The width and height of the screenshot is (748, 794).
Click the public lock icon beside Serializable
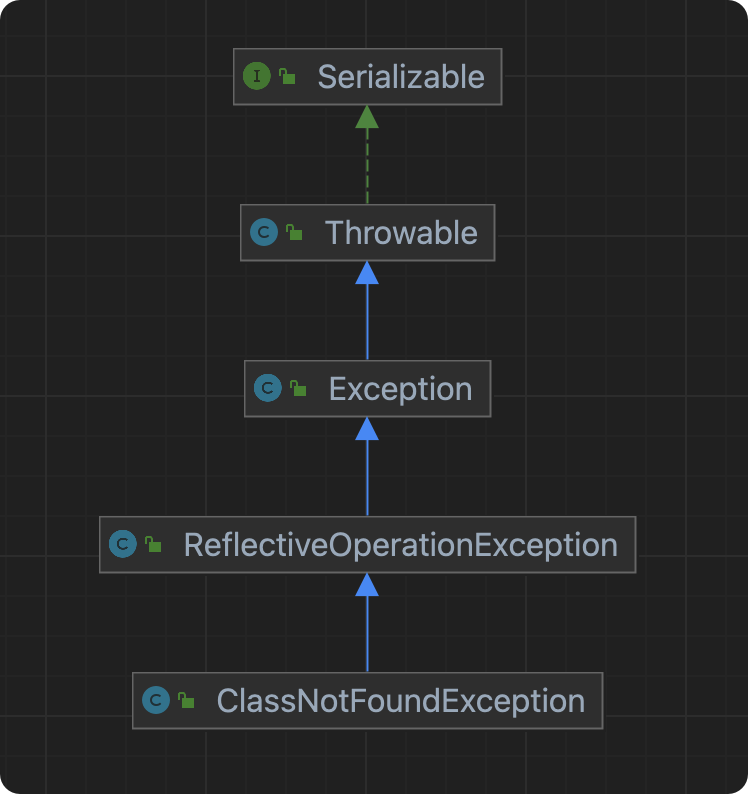pos(287,76)
